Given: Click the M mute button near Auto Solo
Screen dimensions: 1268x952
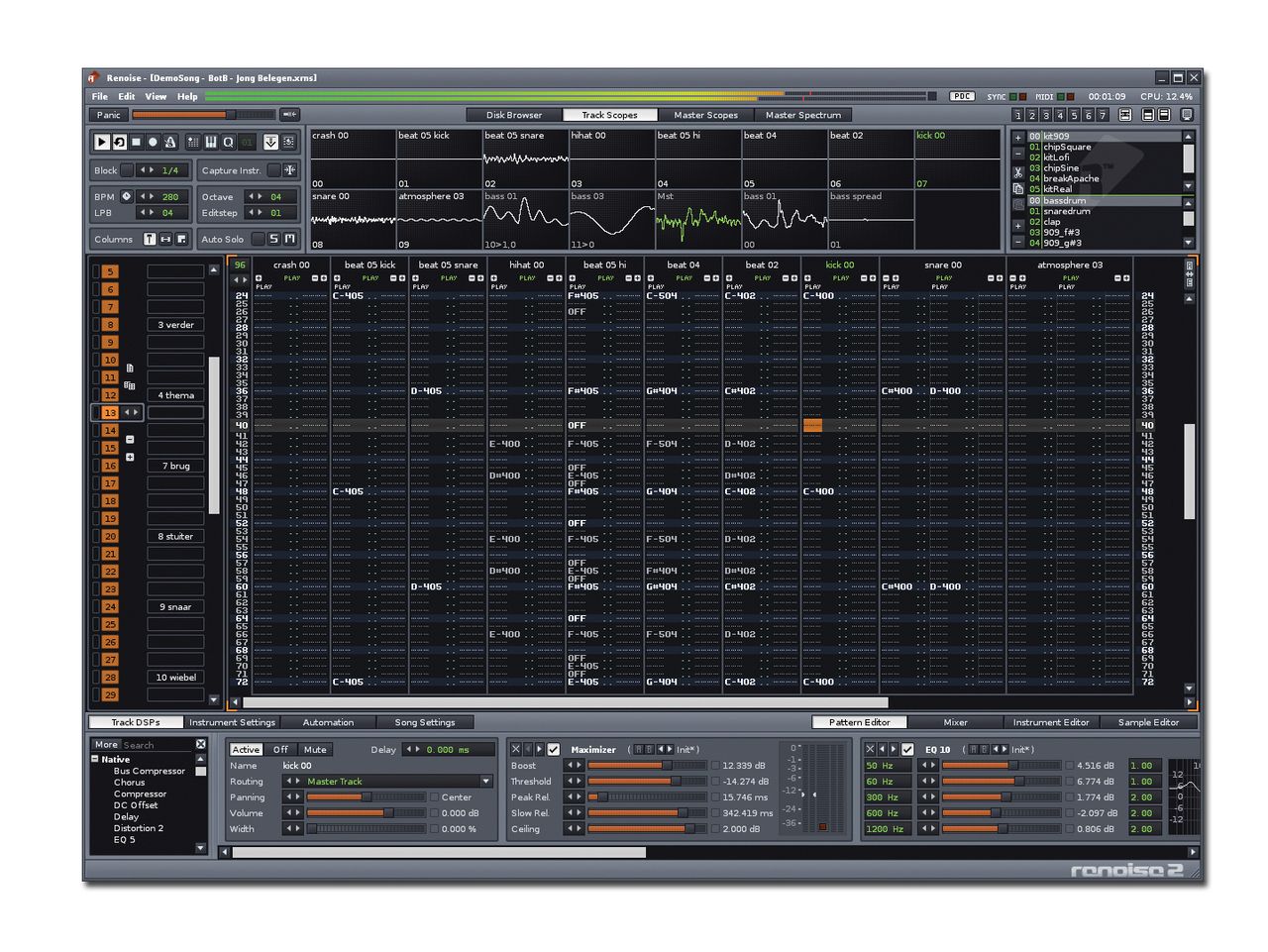Looking at the screenshot, I should click(289, 239).
